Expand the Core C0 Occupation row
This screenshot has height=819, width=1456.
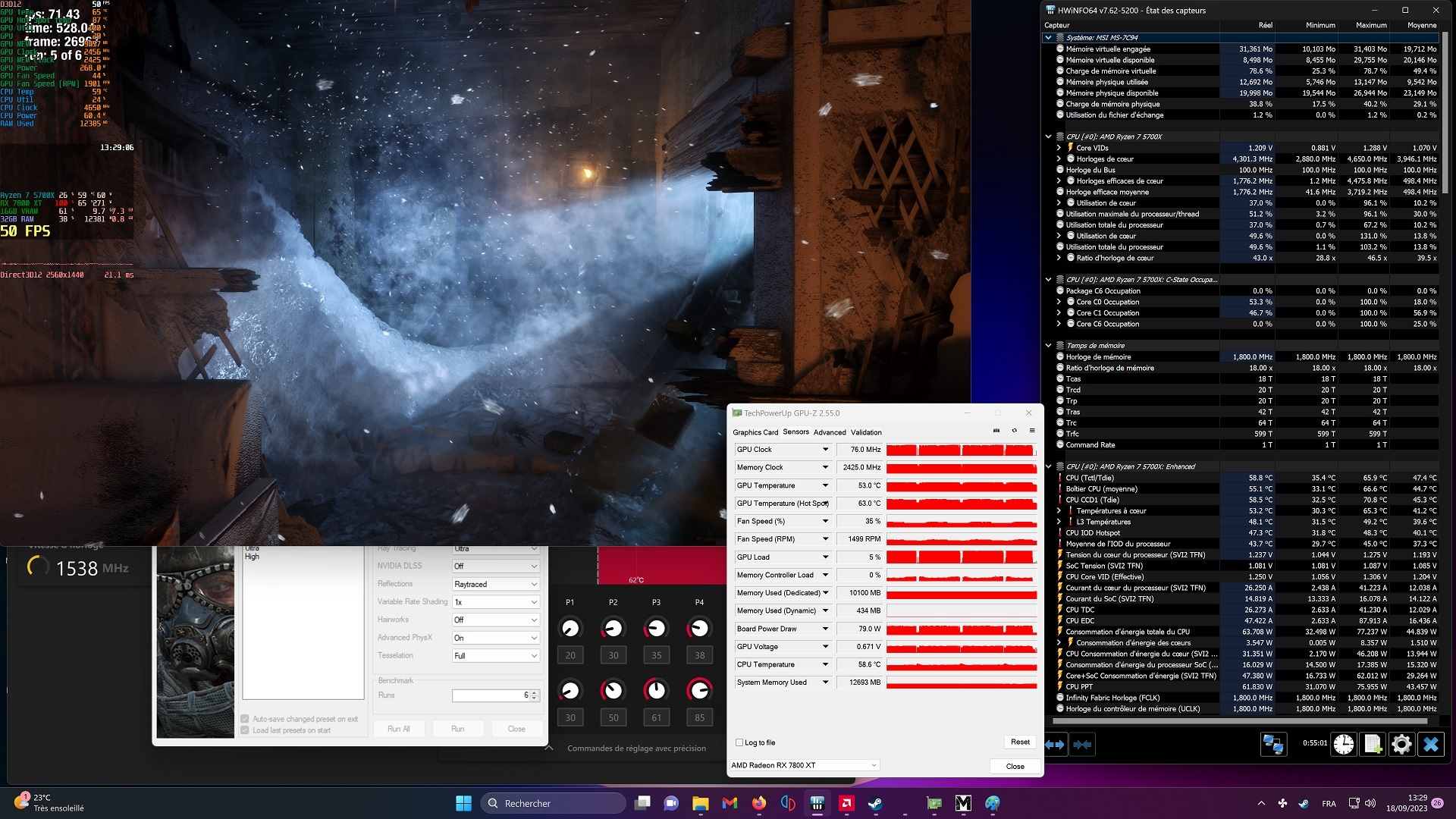pos(1059,302)
